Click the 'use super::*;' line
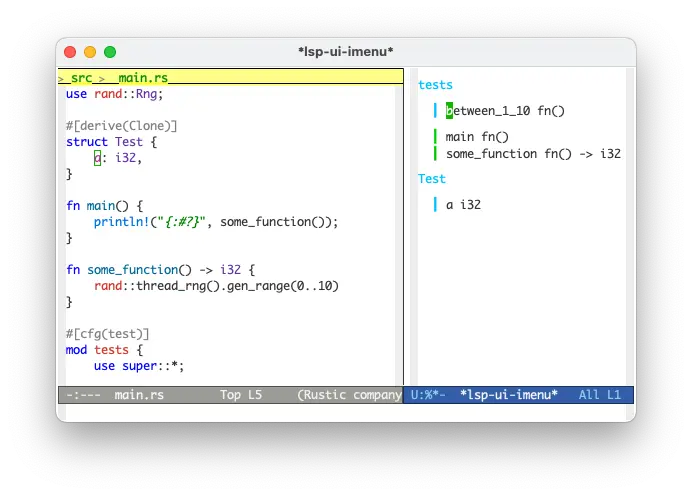This screenshot has width=692, height=496. (x=139, y=366)
